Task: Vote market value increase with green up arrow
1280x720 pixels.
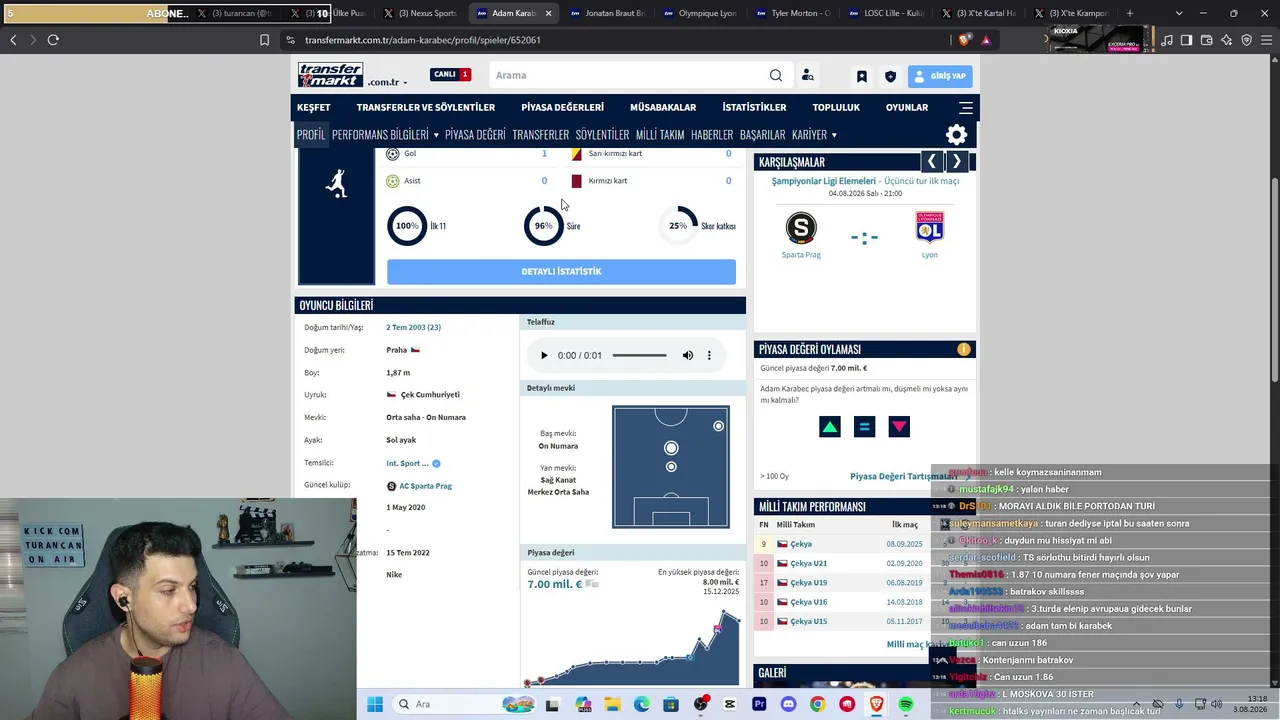Action: pos(830,427)
